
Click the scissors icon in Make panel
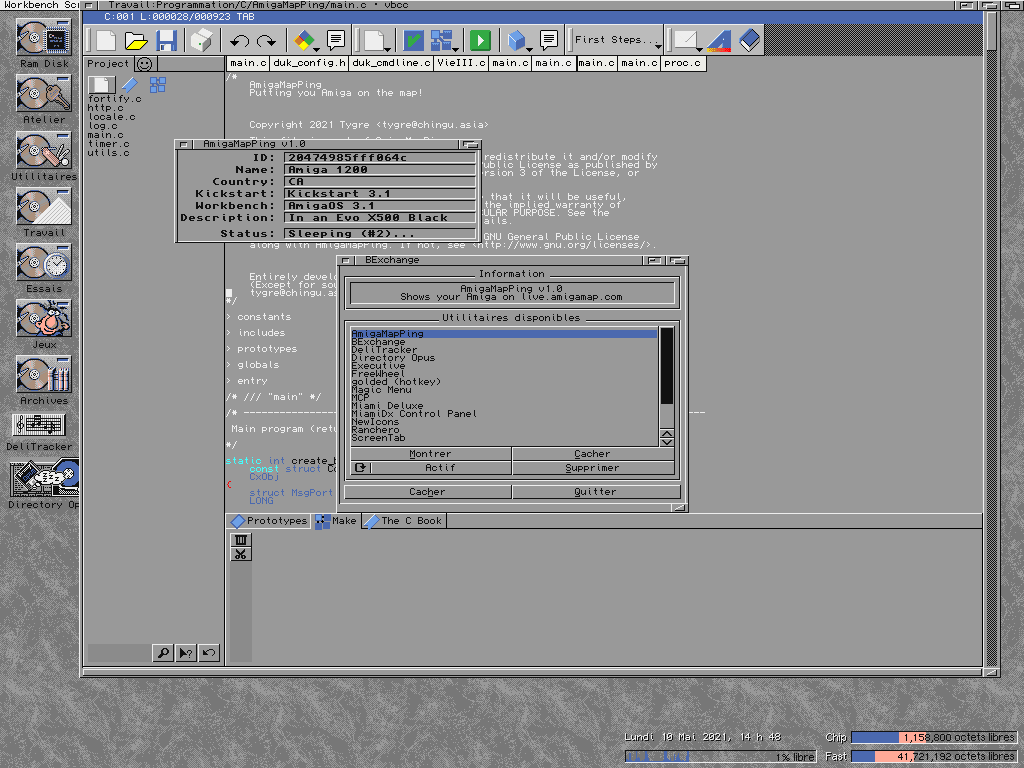pos(240,554)
